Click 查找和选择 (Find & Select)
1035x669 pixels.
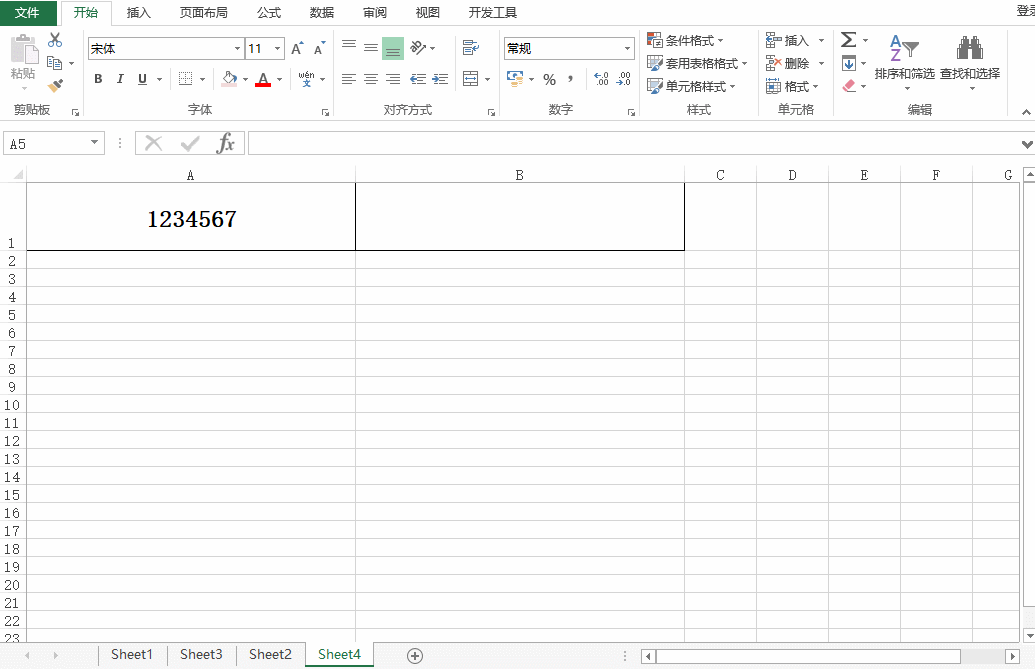(x=970, y=62)
